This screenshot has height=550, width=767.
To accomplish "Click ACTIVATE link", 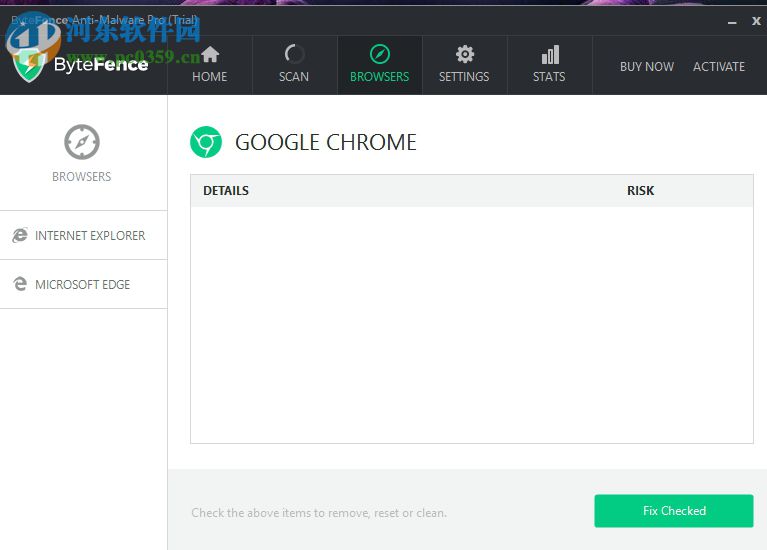I will tap(719, 67).
